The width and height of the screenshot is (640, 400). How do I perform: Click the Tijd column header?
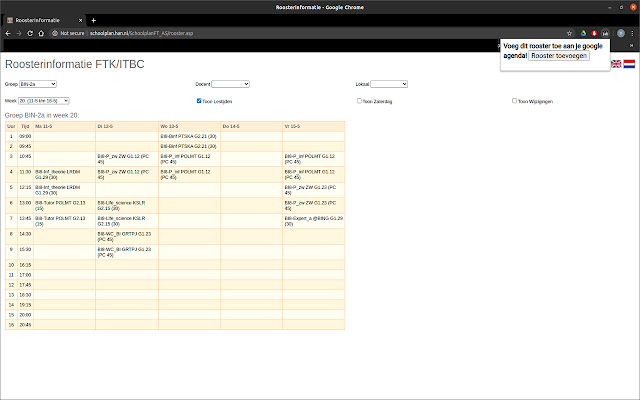point(25,127)
